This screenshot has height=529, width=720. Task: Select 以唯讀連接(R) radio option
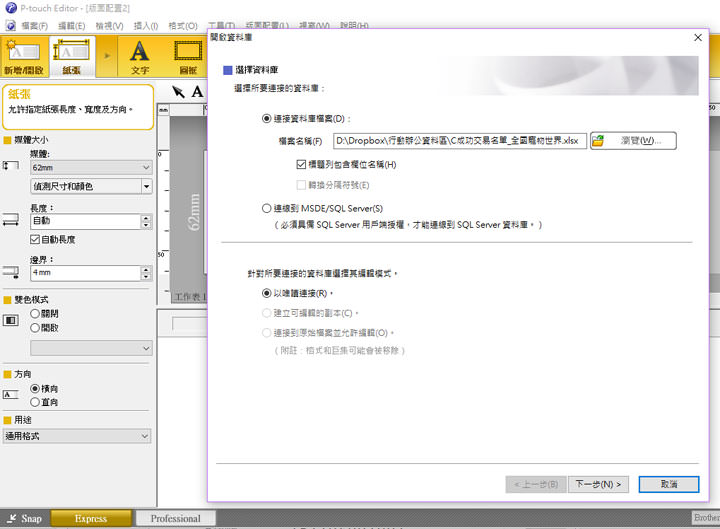[x=266, y=293]
